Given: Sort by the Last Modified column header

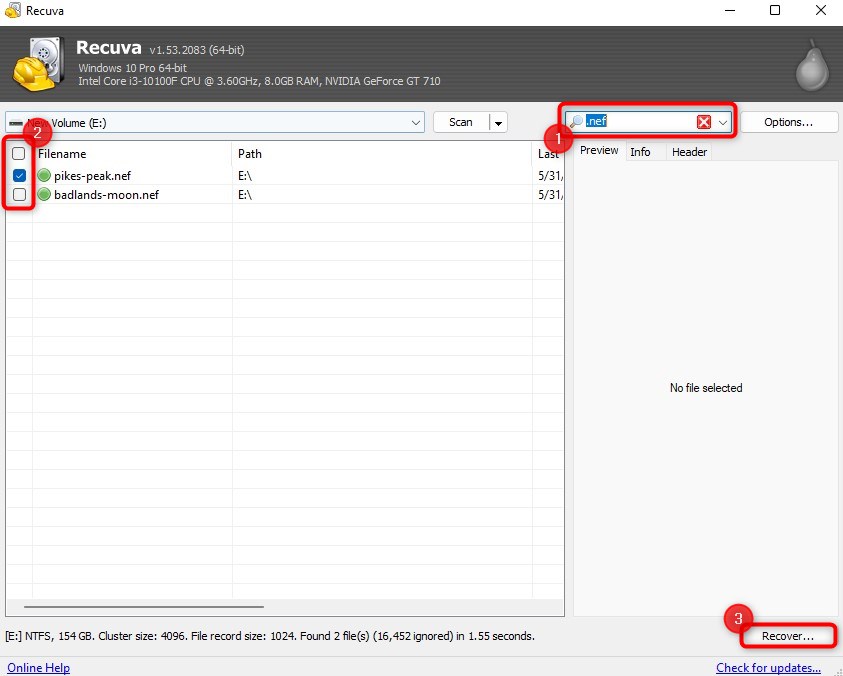Looking at the screenshot, I should [x=548, y=154].
